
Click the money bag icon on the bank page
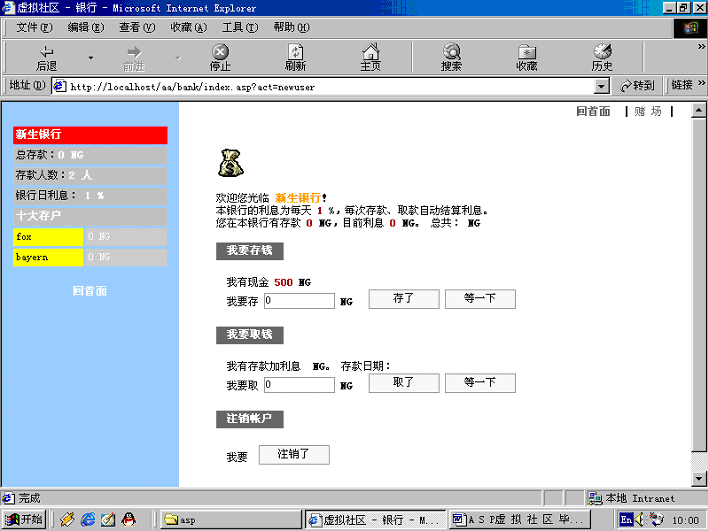point(231,162)
